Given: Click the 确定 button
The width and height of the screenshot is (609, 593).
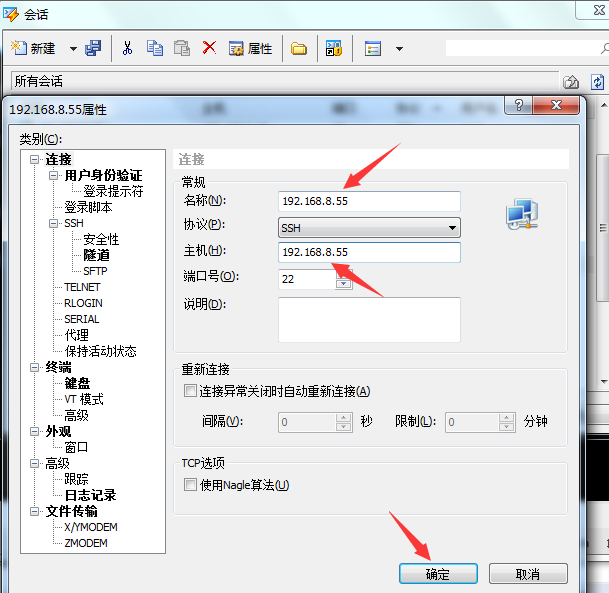Looking at the screenshot, I should (x=438, y=574).
